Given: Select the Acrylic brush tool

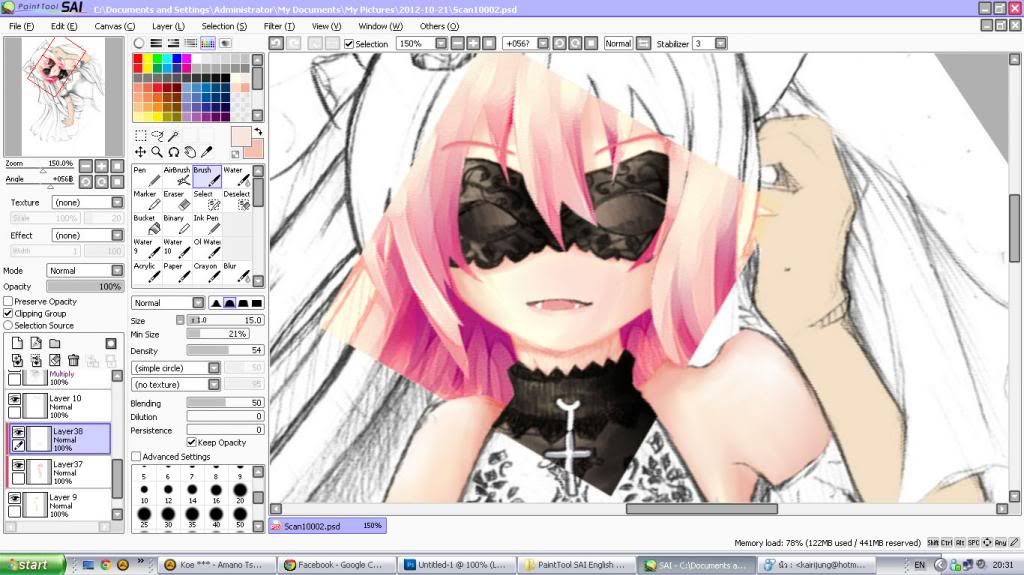Looking at the screenshot, I should pos(147,272).
